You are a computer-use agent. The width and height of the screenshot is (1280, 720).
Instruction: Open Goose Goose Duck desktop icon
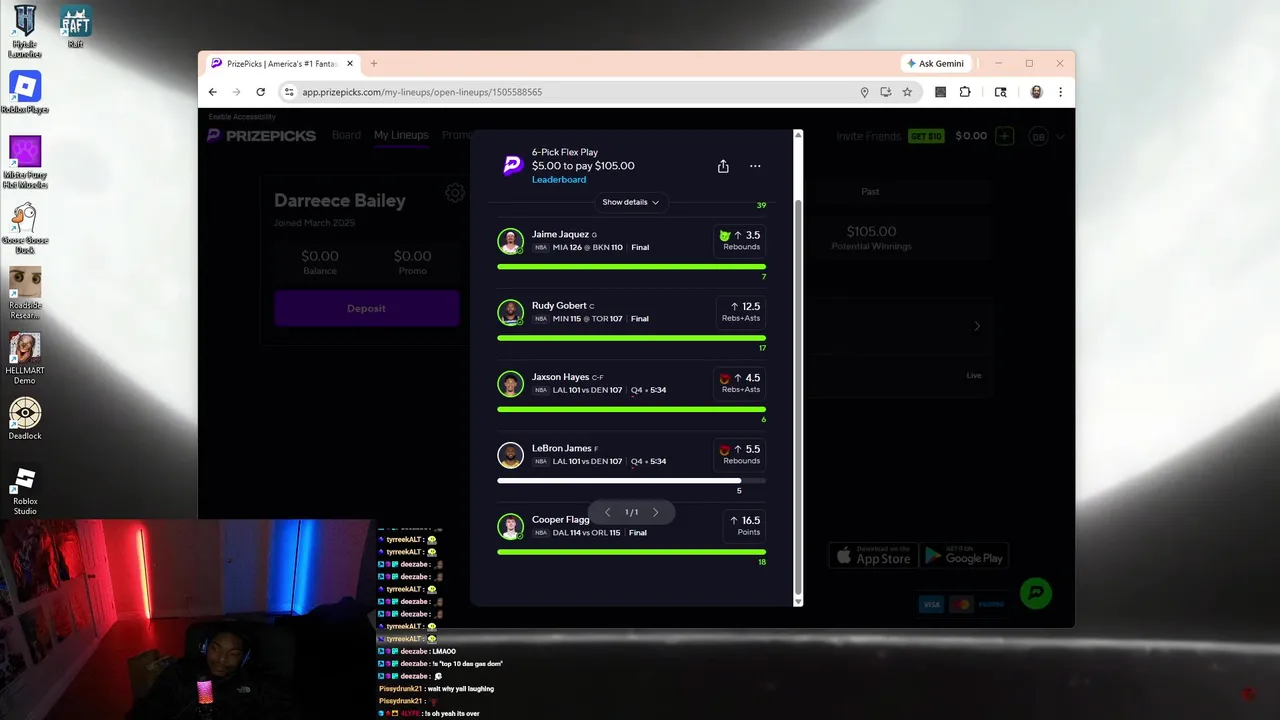(25, 228)
